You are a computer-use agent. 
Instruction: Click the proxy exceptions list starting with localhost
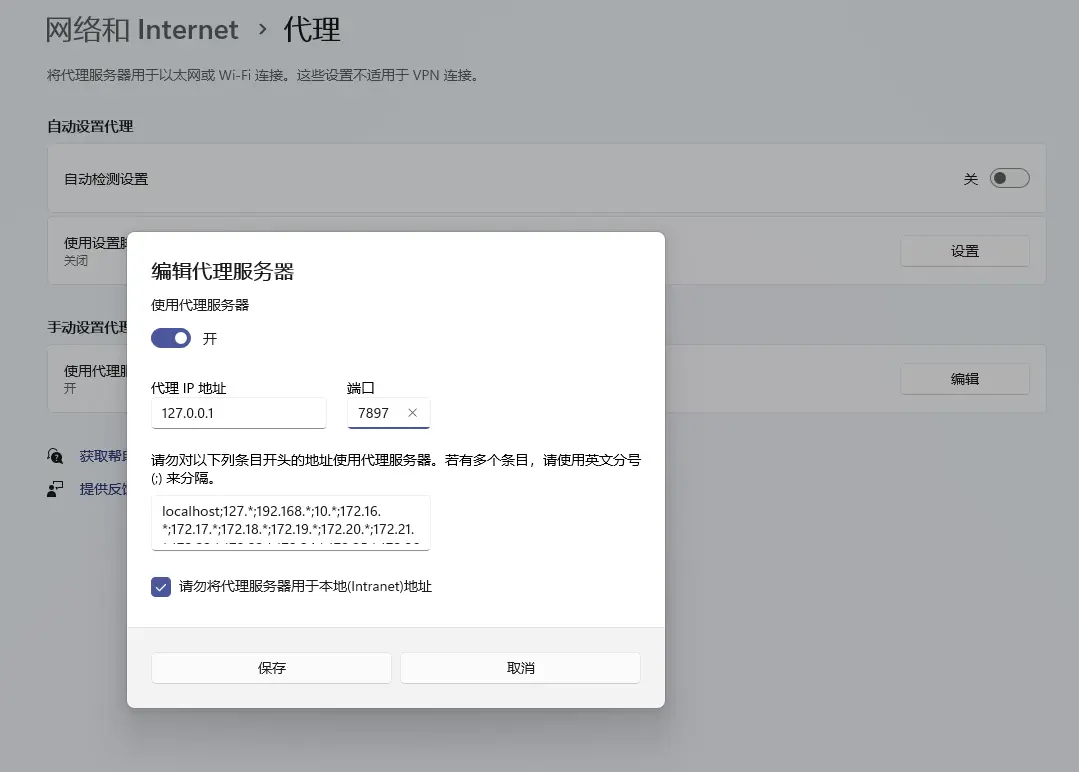[290, 522]
